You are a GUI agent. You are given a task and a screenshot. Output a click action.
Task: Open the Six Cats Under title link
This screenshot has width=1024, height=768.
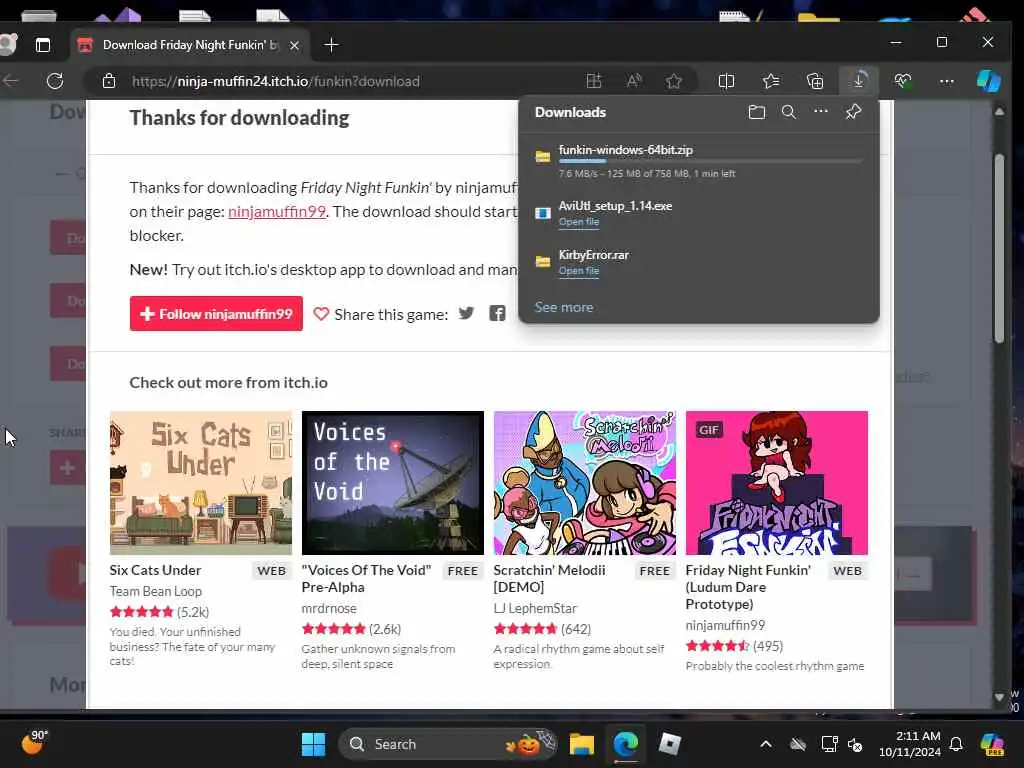point(155,570)
